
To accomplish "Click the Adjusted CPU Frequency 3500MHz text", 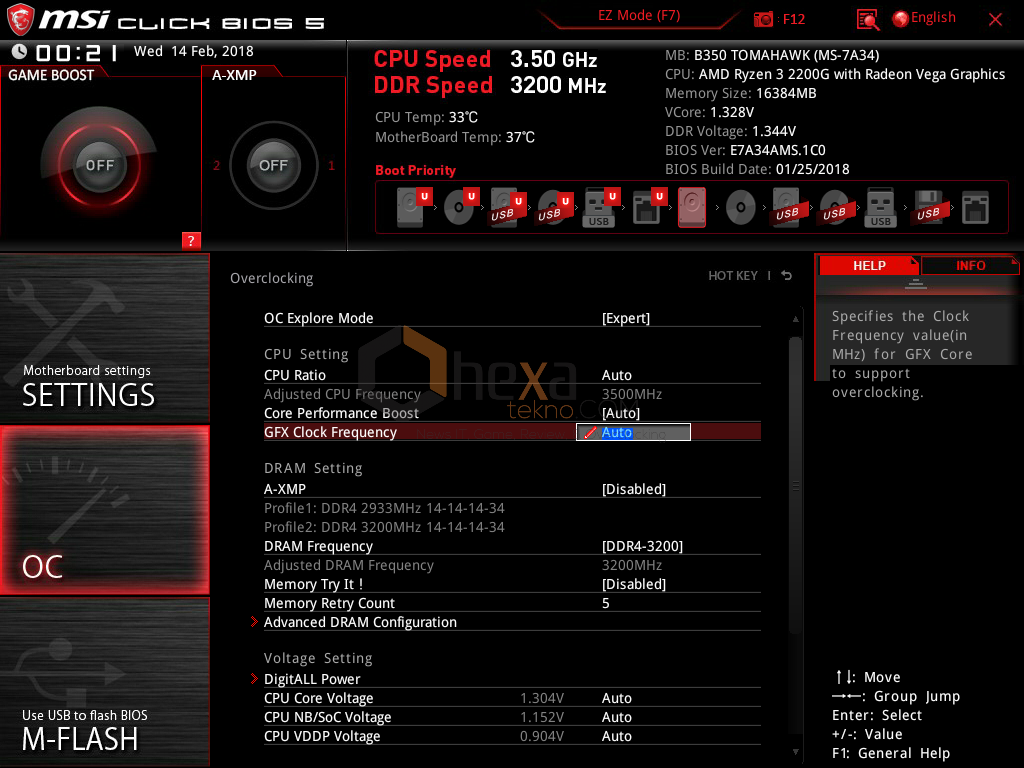I will click(632, 394).
